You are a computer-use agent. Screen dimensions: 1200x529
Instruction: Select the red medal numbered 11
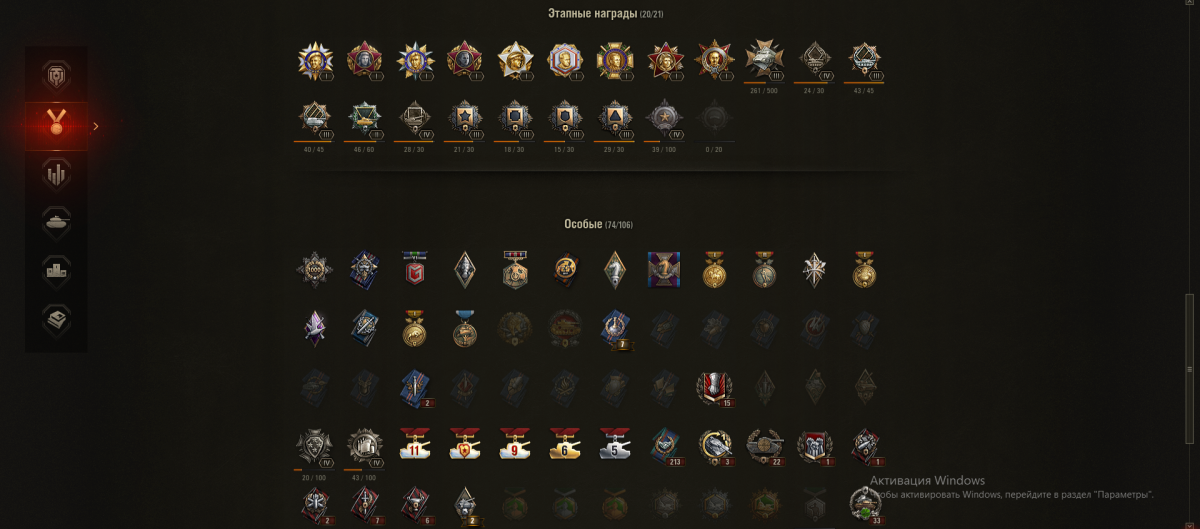click(414, 445)
